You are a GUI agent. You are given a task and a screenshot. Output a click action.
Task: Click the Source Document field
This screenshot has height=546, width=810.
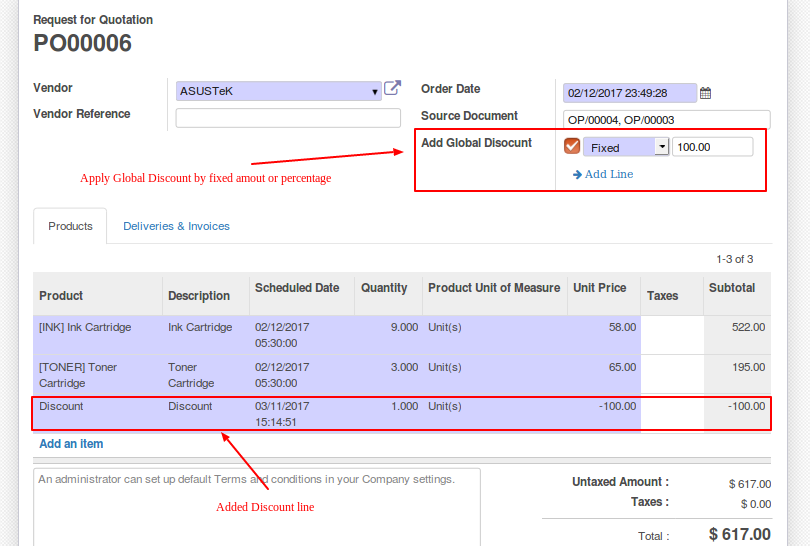pos(666,120)
